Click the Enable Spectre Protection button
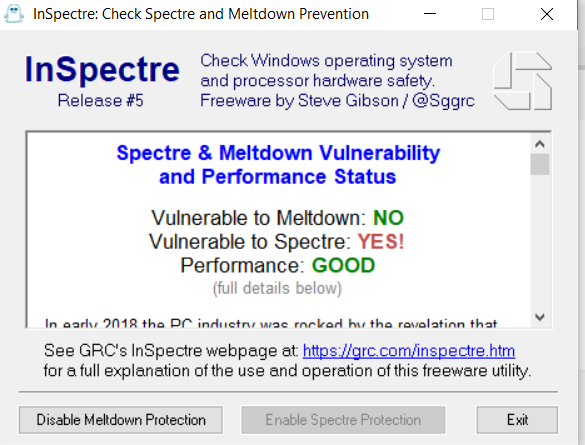 point(343,420)
